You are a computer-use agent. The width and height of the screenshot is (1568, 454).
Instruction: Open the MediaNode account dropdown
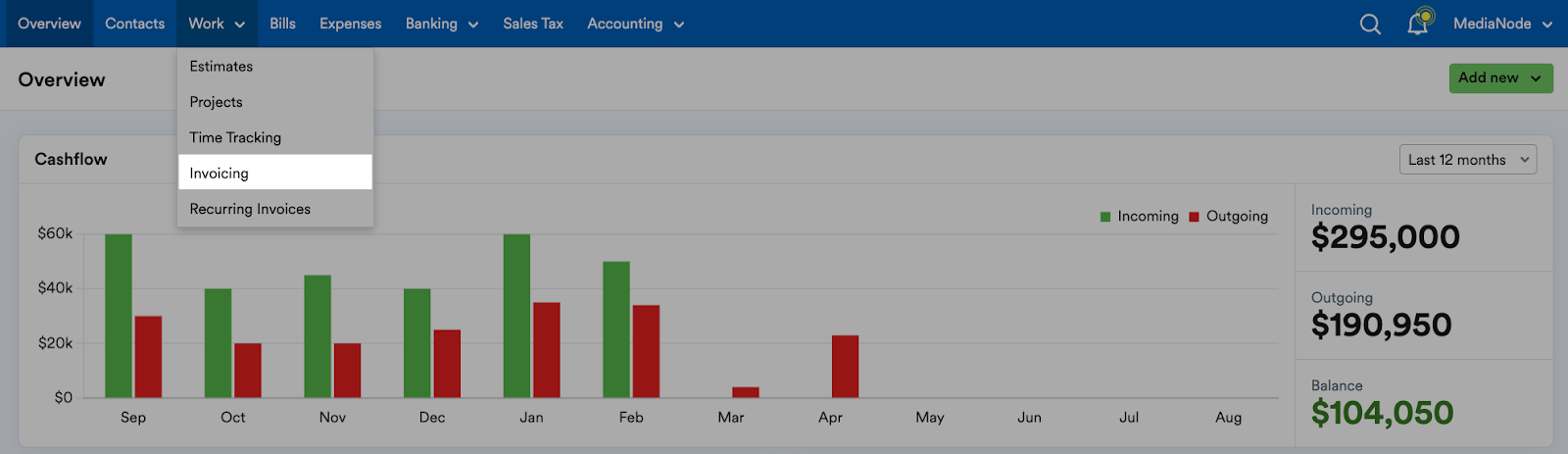[x=1502, y=24]
